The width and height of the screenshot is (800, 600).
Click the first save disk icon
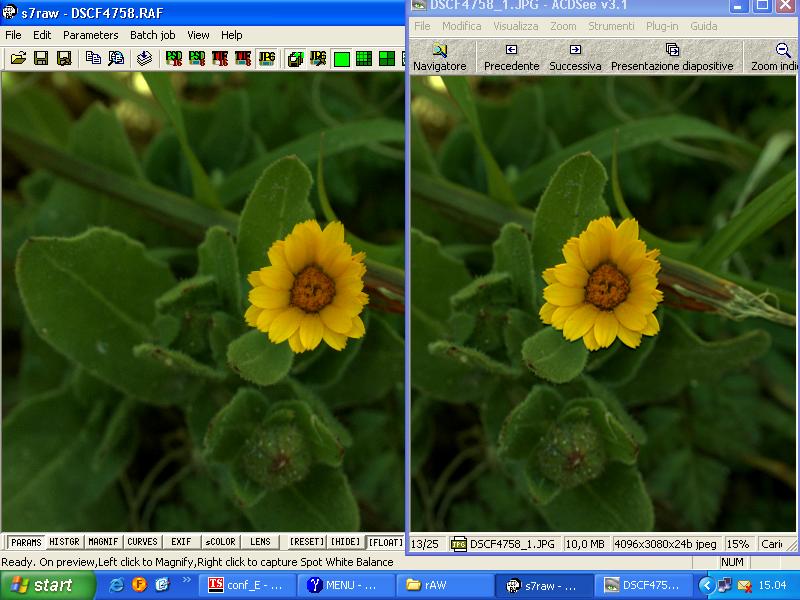pos(41,59)
